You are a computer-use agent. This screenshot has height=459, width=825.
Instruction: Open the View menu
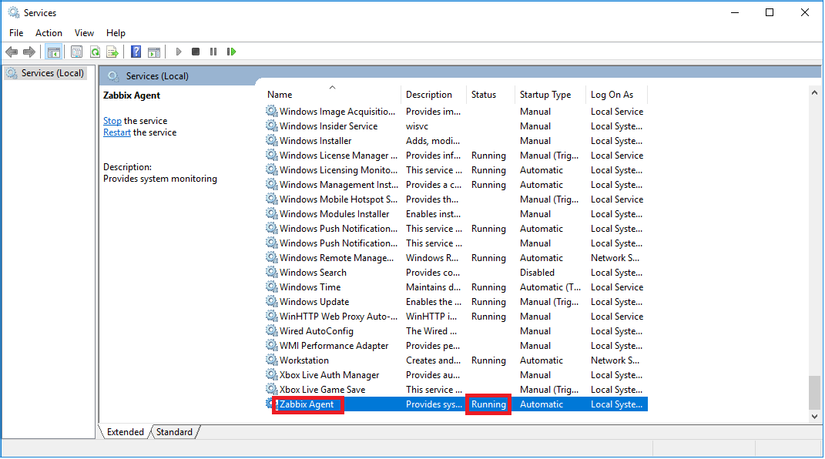point(84,33)
